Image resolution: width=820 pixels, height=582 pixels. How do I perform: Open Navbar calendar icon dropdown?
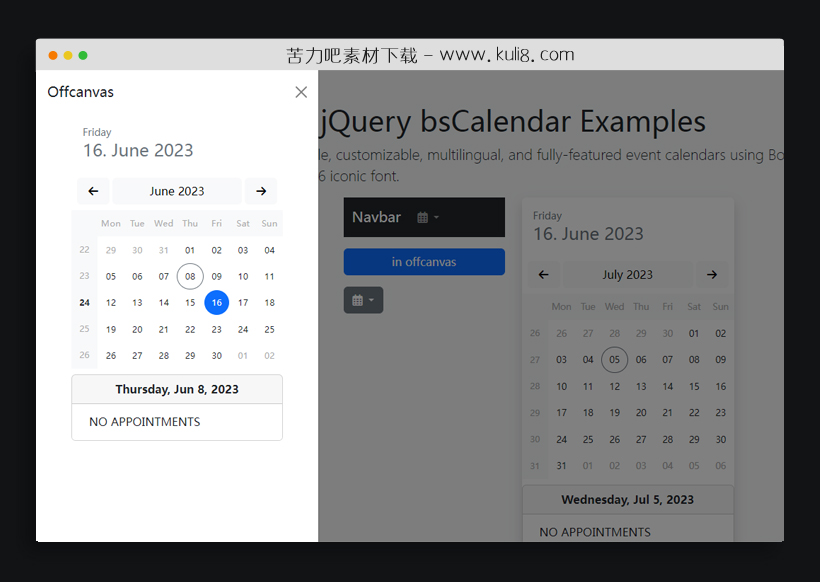tap(427, 217)
